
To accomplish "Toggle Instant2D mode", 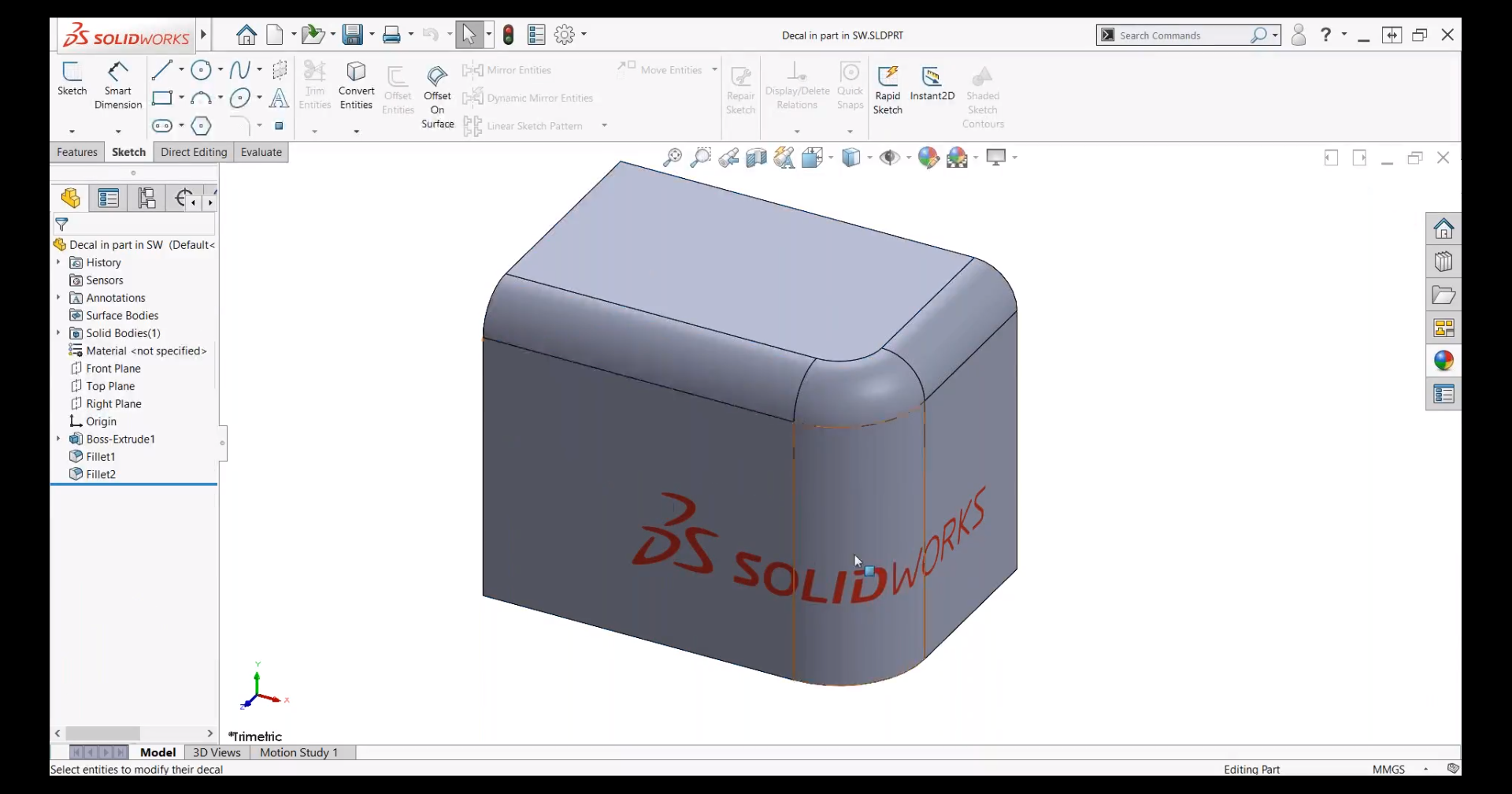I will pyautogui.click(x=932, y=83).
